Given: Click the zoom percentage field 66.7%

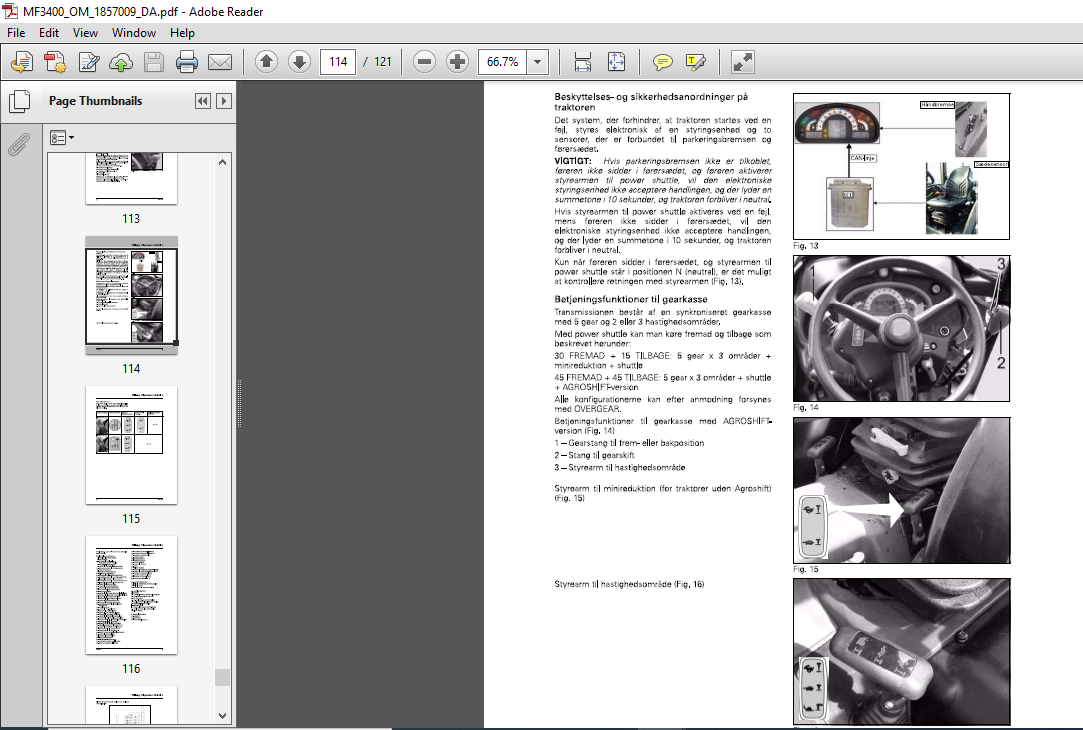Looking at the screenshot, I should 502,61.
